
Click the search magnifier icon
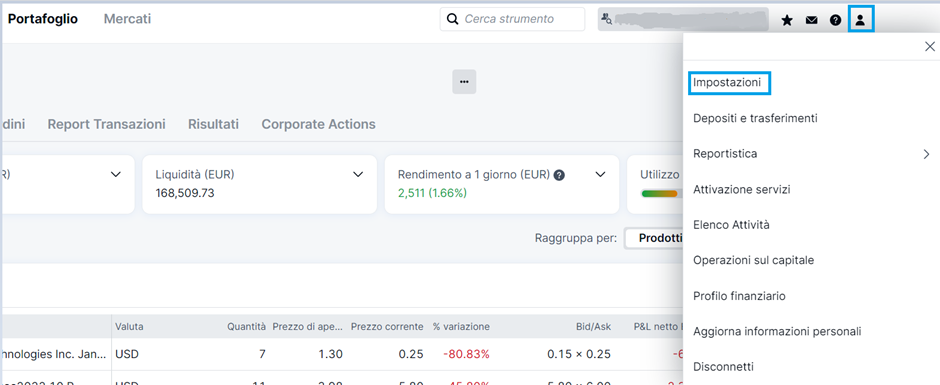point(453,19)
